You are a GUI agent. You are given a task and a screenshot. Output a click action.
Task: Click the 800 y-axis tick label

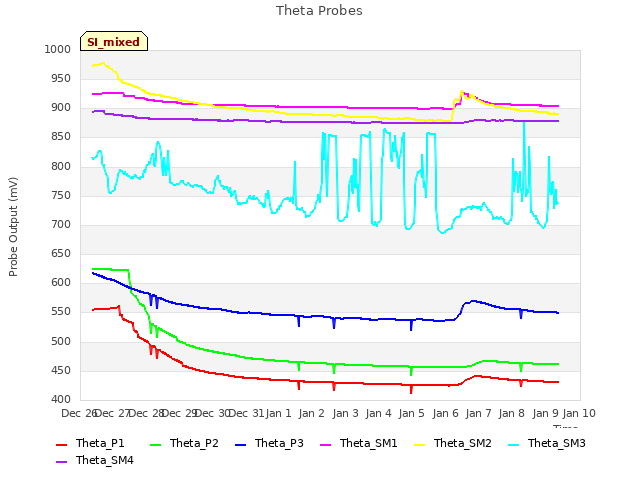click(61, 167)
